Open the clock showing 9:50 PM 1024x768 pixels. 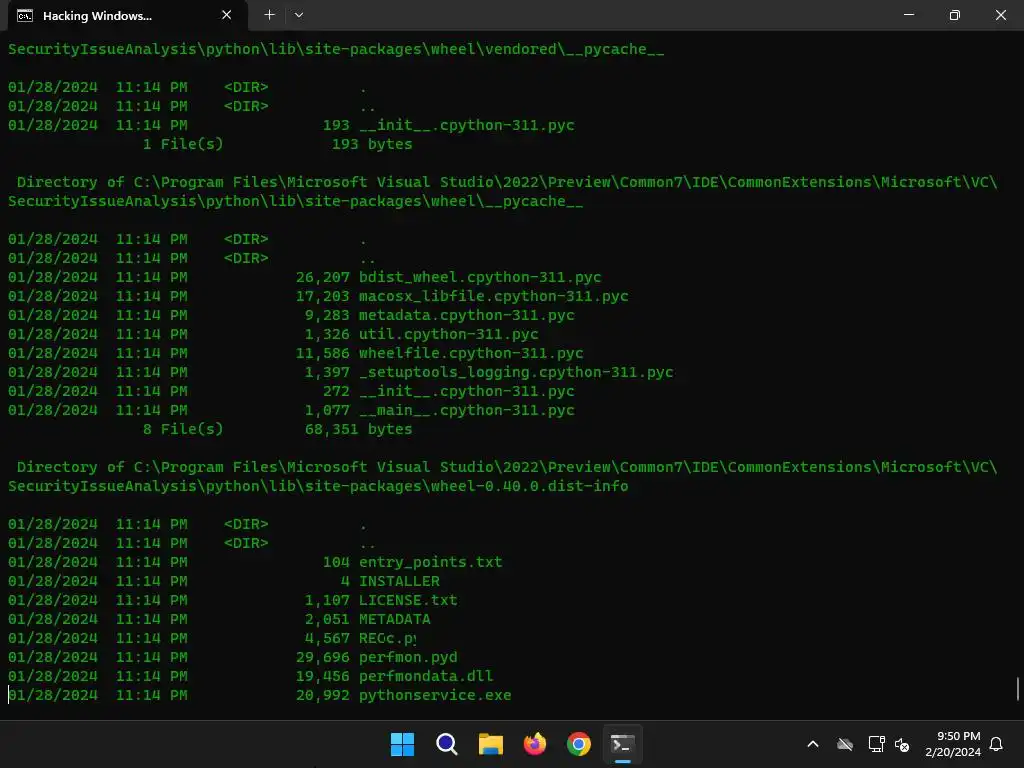(x=953, y=744)
